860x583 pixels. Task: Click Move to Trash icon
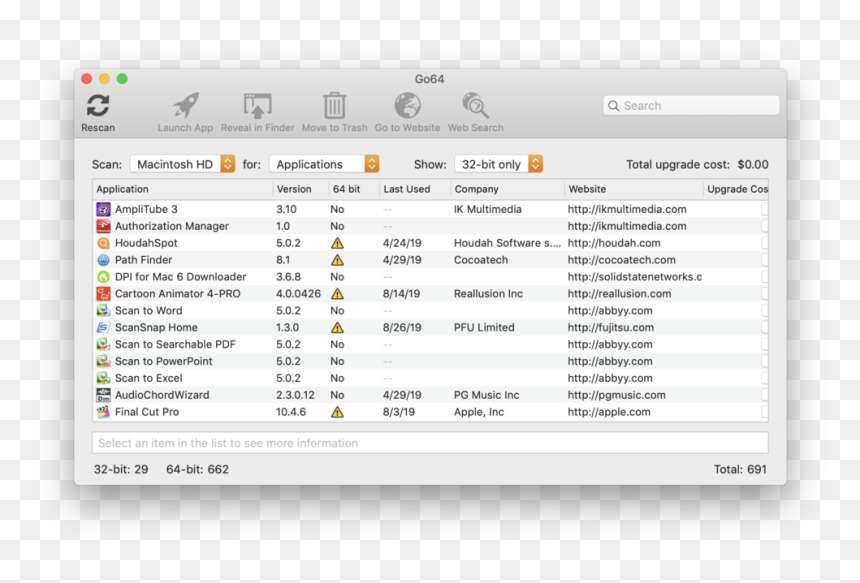coord(335,105)
